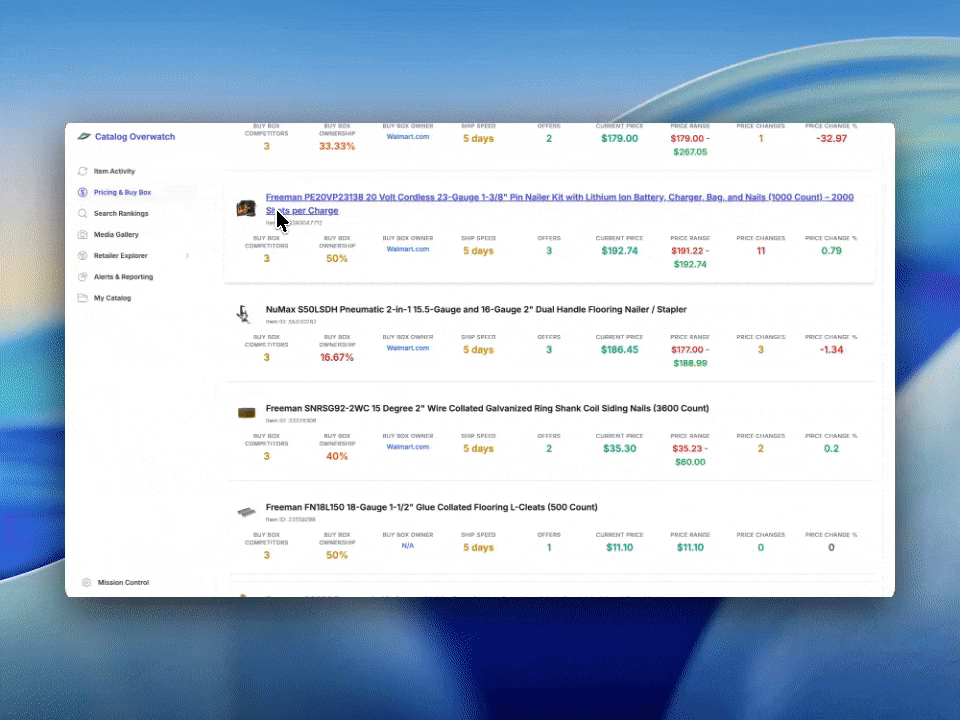Screen dimensions: 960x720
Task: Click the Search Rankings magnifier icon
Action: tap(83, 214)
